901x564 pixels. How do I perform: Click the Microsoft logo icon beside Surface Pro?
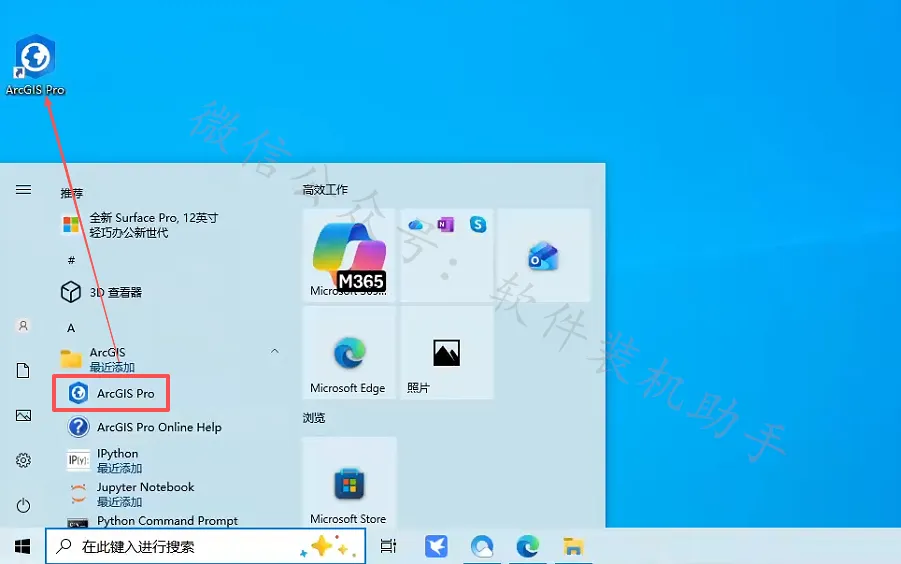pyautogui.click(x=71, y=225)
